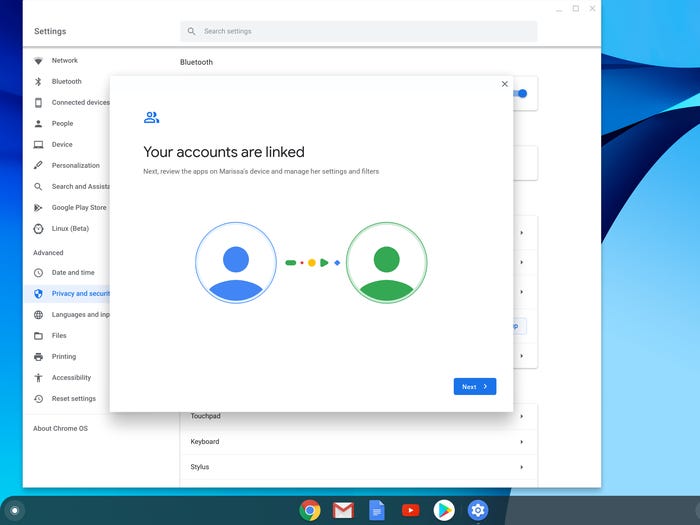Open the launcher circle button
700x525 pixels.
pyautogui.click(x=14, y=511)
